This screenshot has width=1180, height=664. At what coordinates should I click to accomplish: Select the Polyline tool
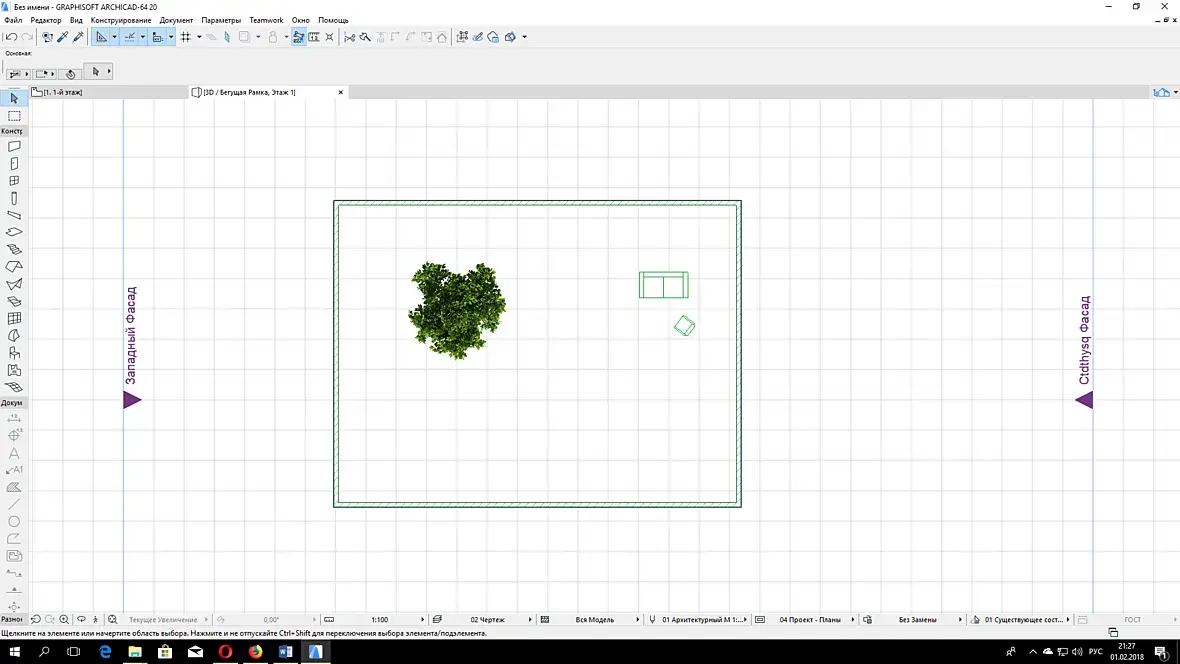click(x=14, y=539)
